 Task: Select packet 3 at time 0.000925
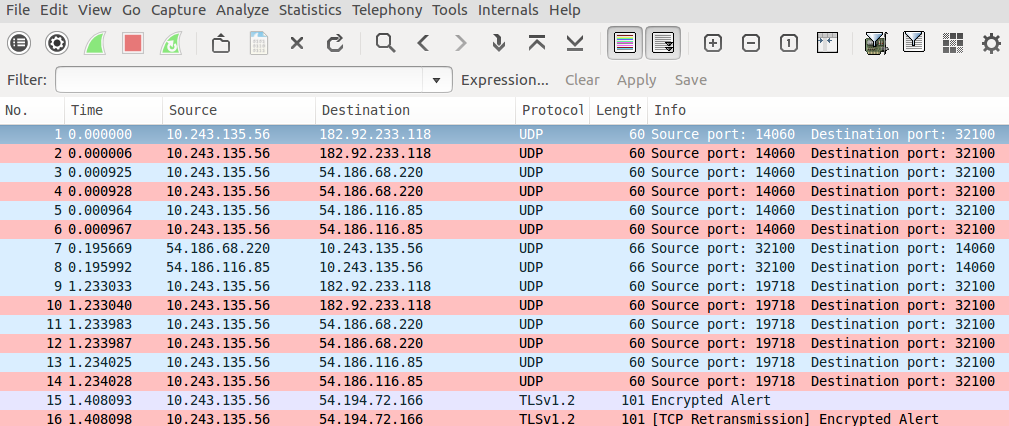(504, 172)
